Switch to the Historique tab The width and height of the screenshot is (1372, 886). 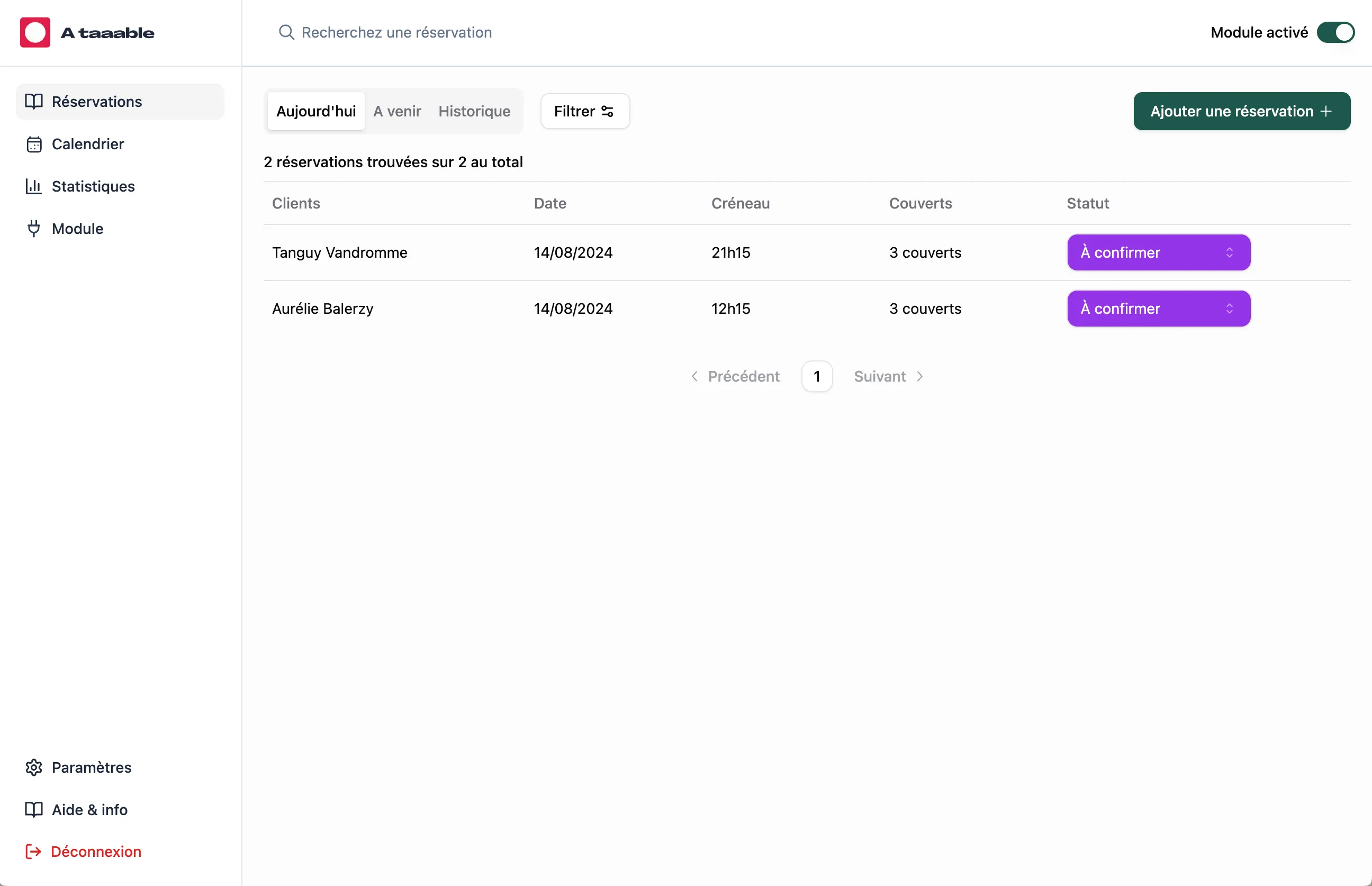click(474, 111)
